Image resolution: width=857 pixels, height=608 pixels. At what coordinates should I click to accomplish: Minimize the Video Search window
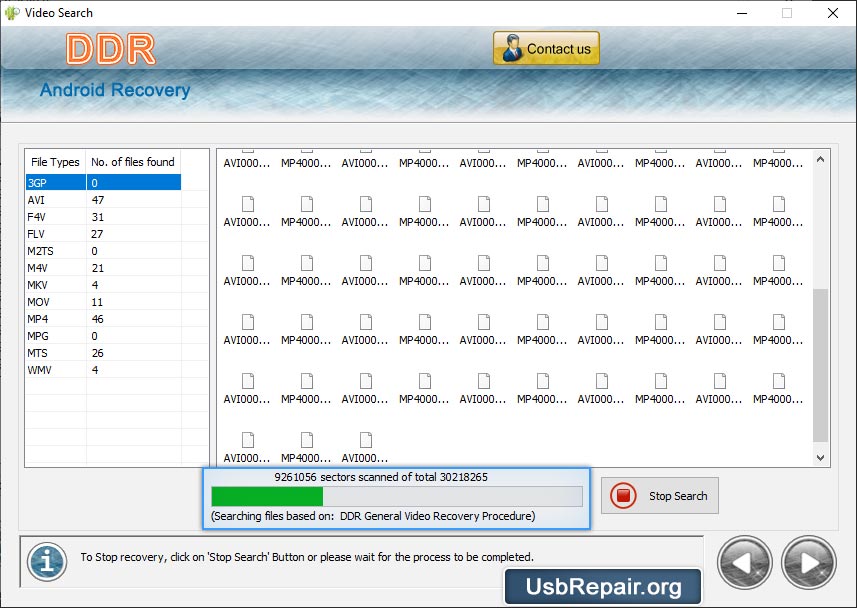742,13
